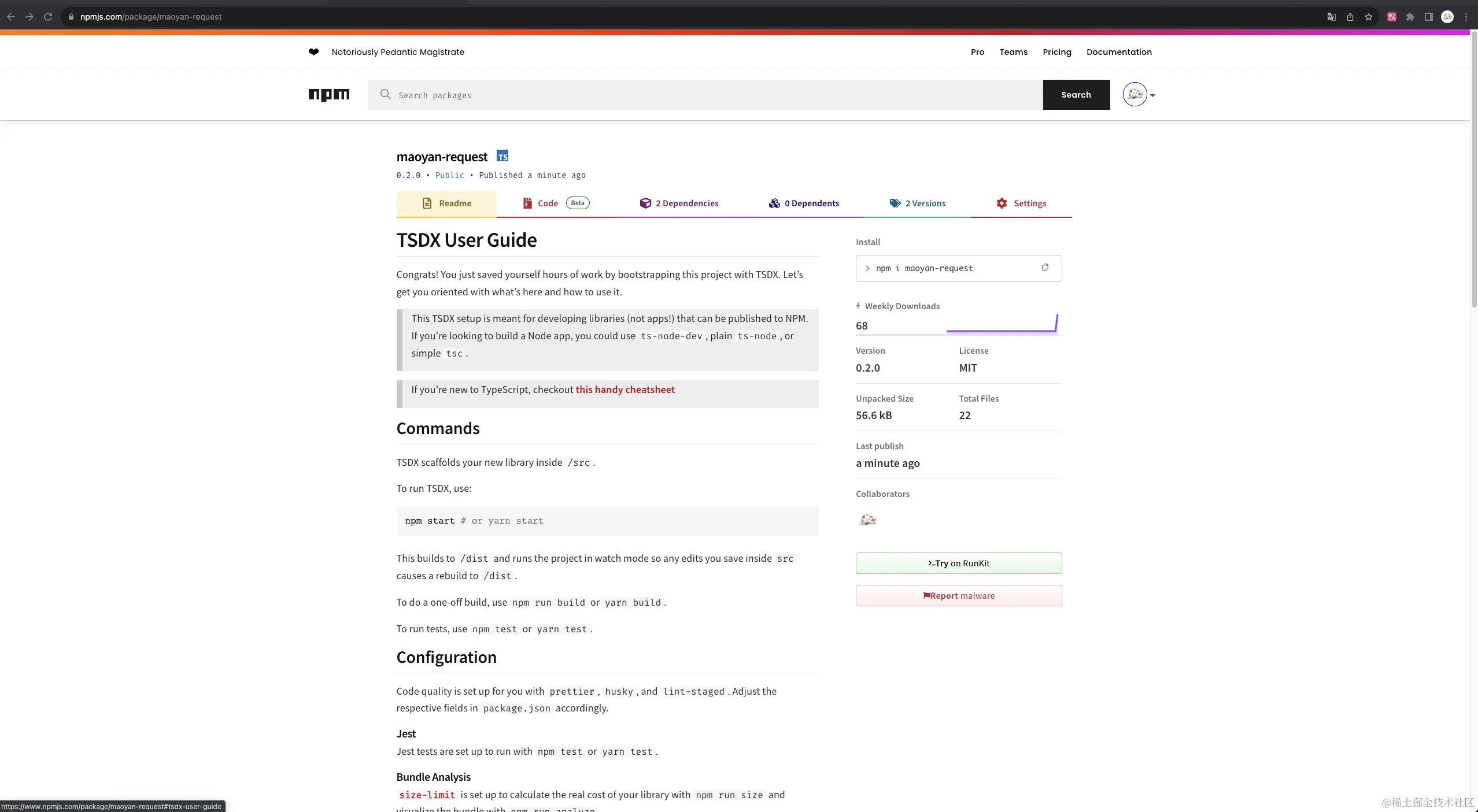Open the Chrome three-dot menu
Viewport: 1478px width, 812px height.
(x=1466, y=17)
